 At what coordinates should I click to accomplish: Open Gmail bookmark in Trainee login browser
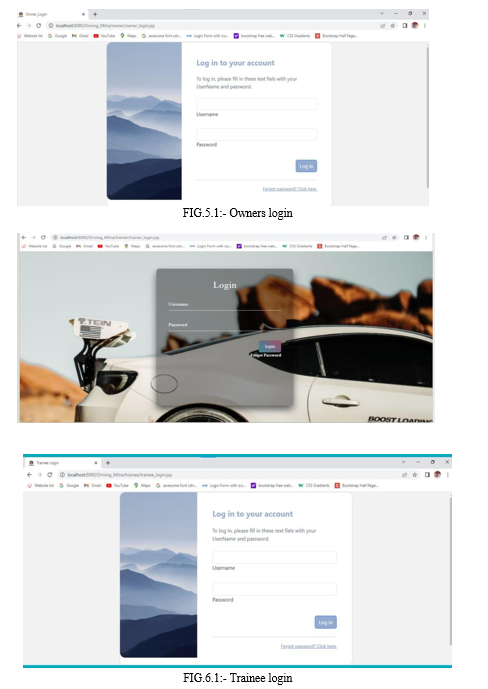tap(93, 486)
